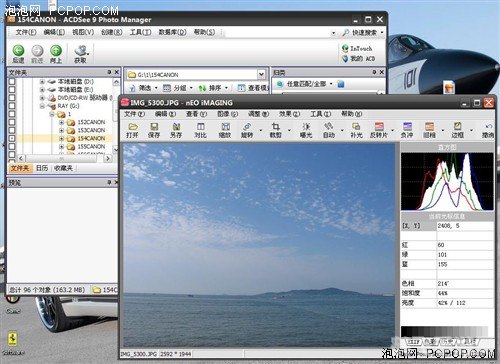Switch to the 日历 tab

[x=42, y=168]
